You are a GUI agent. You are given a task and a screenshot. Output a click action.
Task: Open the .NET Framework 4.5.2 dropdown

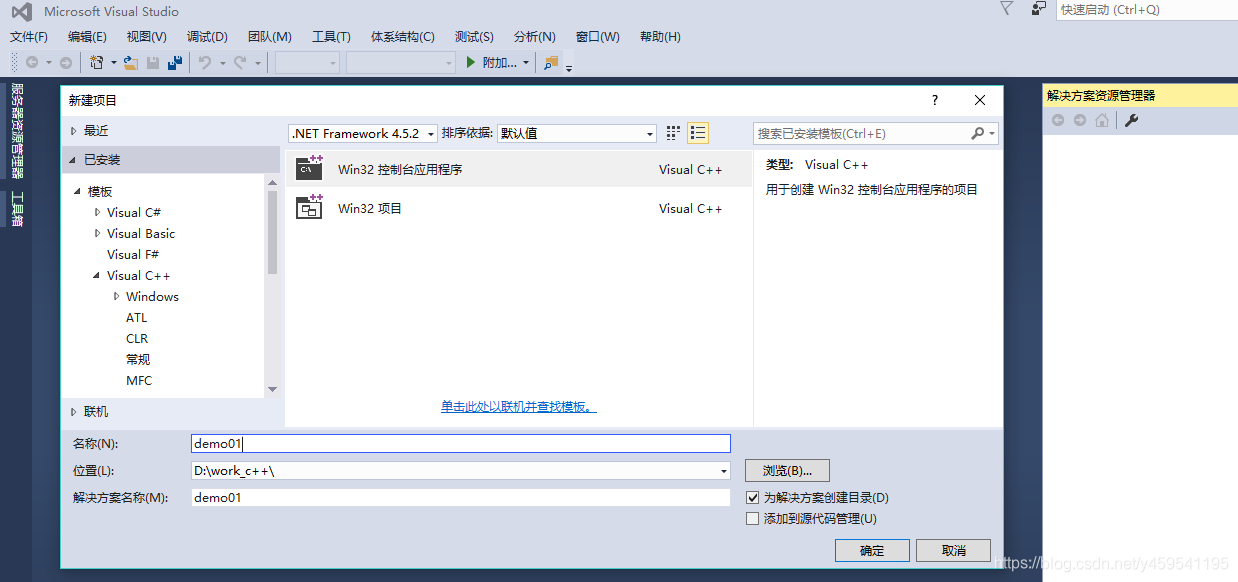(363, 133)
